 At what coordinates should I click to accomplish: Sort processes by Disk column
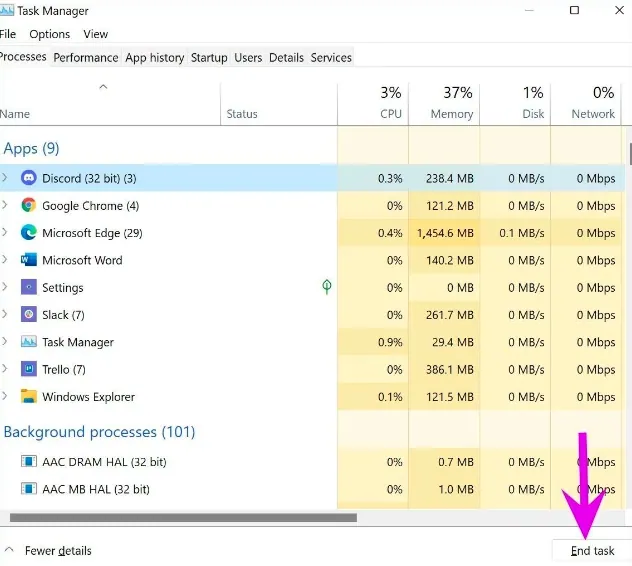click(x=515, y=104)
